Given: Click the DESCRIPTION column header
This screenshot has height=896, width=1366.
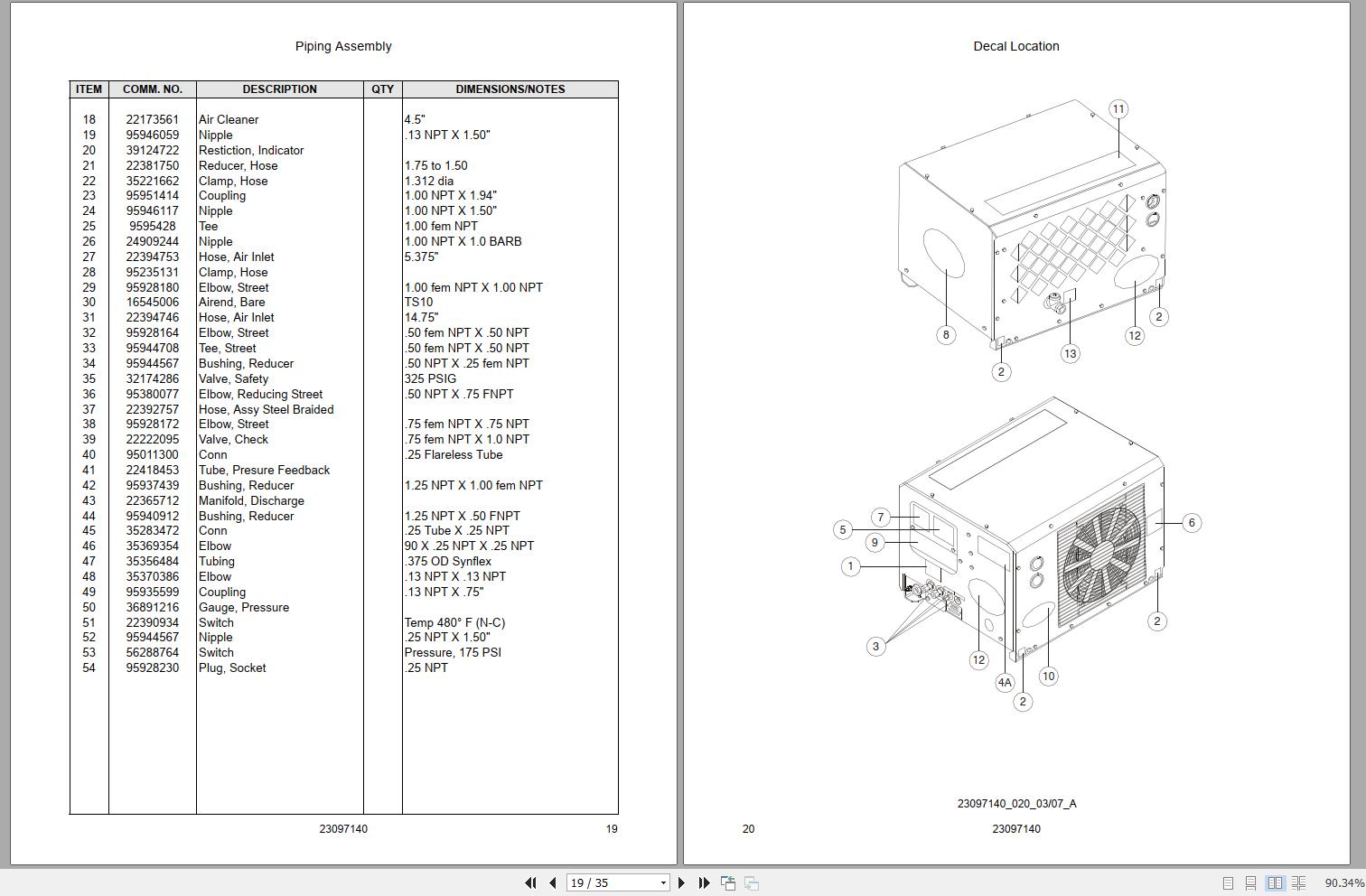Looking at the screenshot, I should point(279,89).
